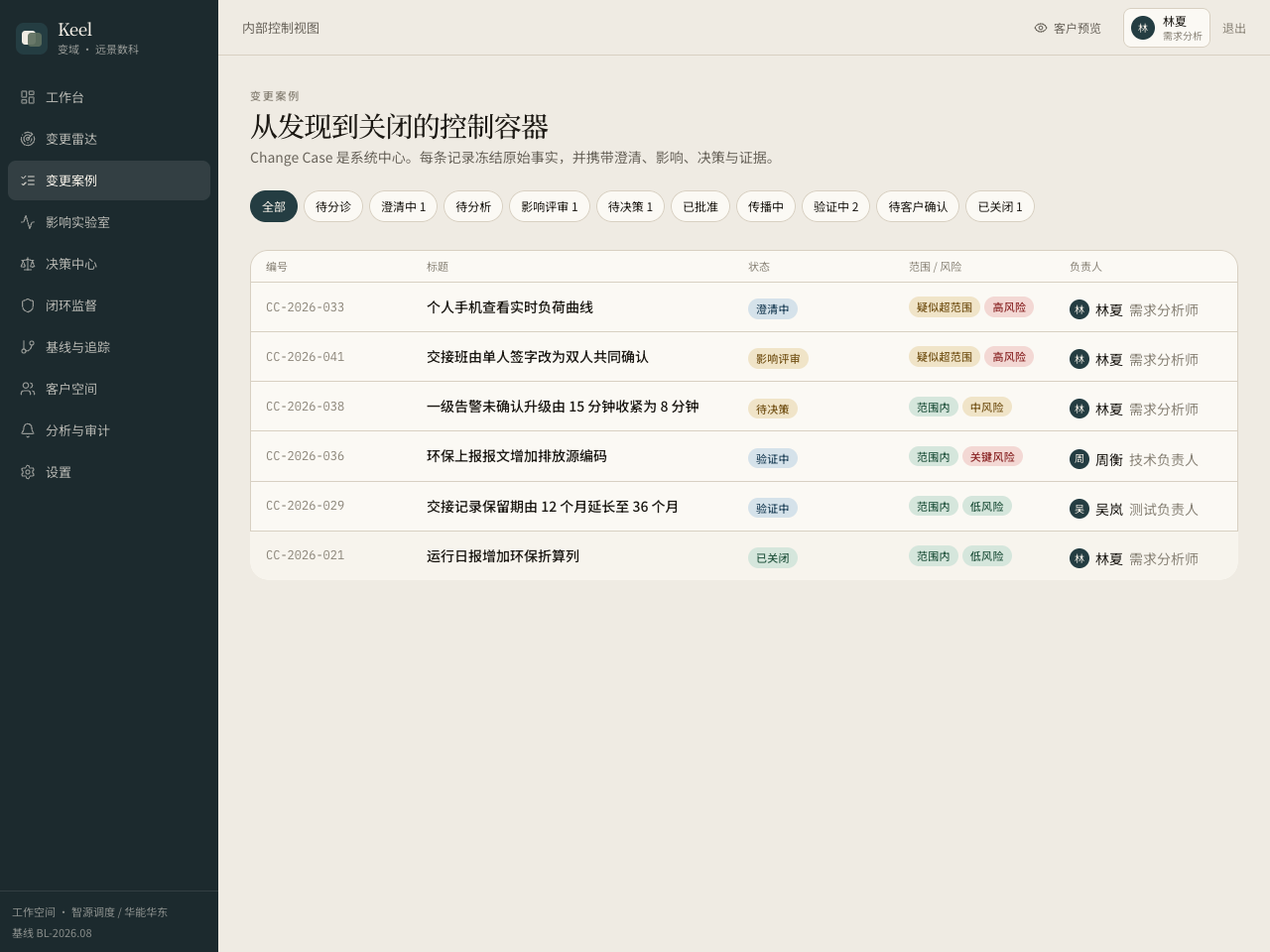
Task: Click 林 avatar in CC-2026-021 row
Action: tap(1079, 558)
